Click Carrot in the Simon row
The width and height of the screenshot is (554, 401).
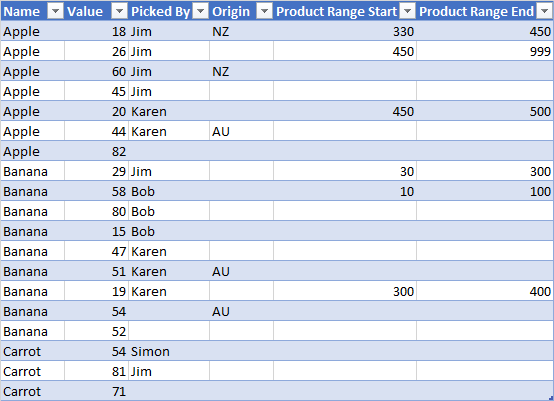(x=33, y=352)
